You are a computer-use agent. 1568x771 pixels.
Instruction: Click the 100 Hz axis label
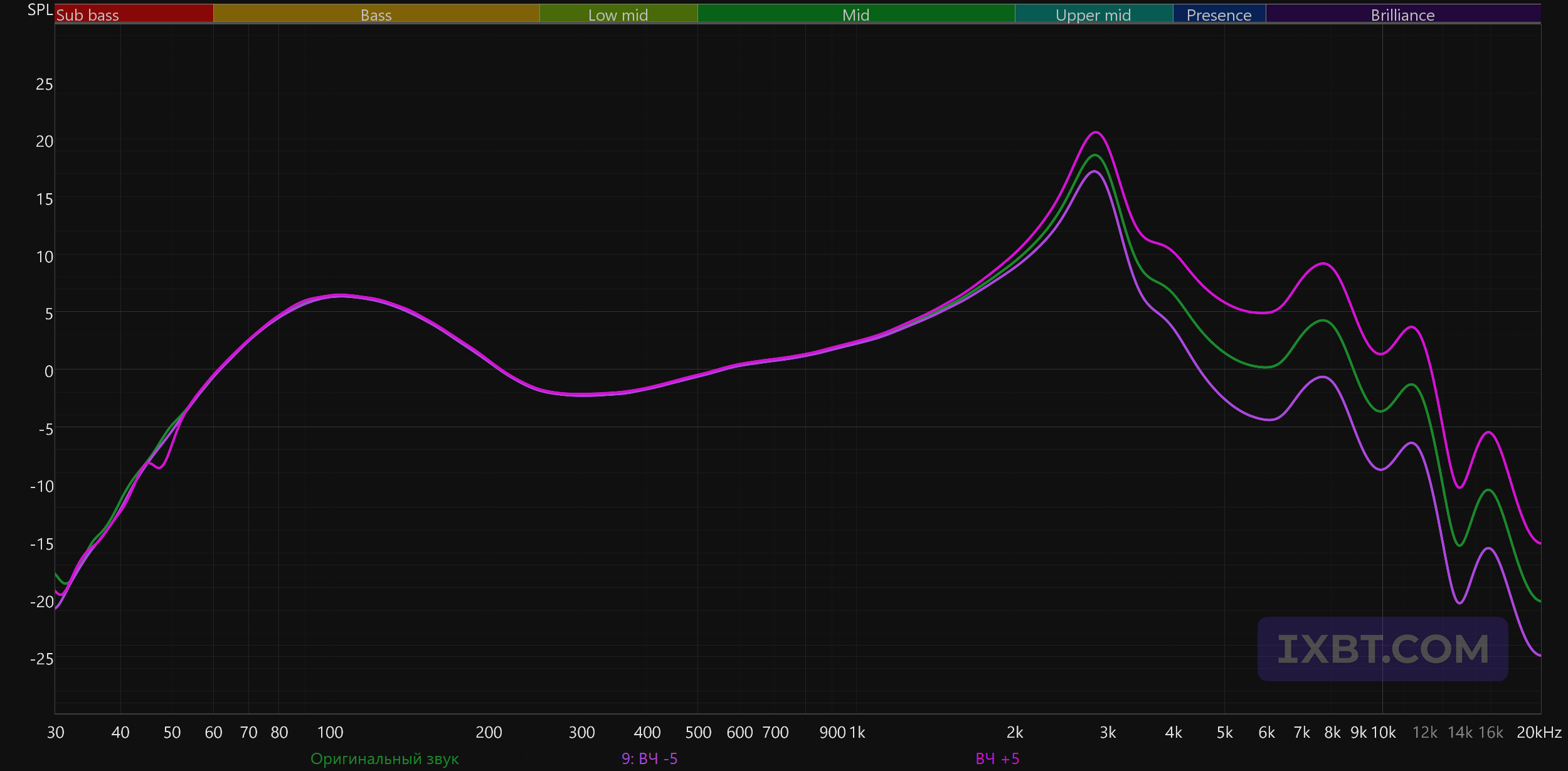(x=330, y=733)
